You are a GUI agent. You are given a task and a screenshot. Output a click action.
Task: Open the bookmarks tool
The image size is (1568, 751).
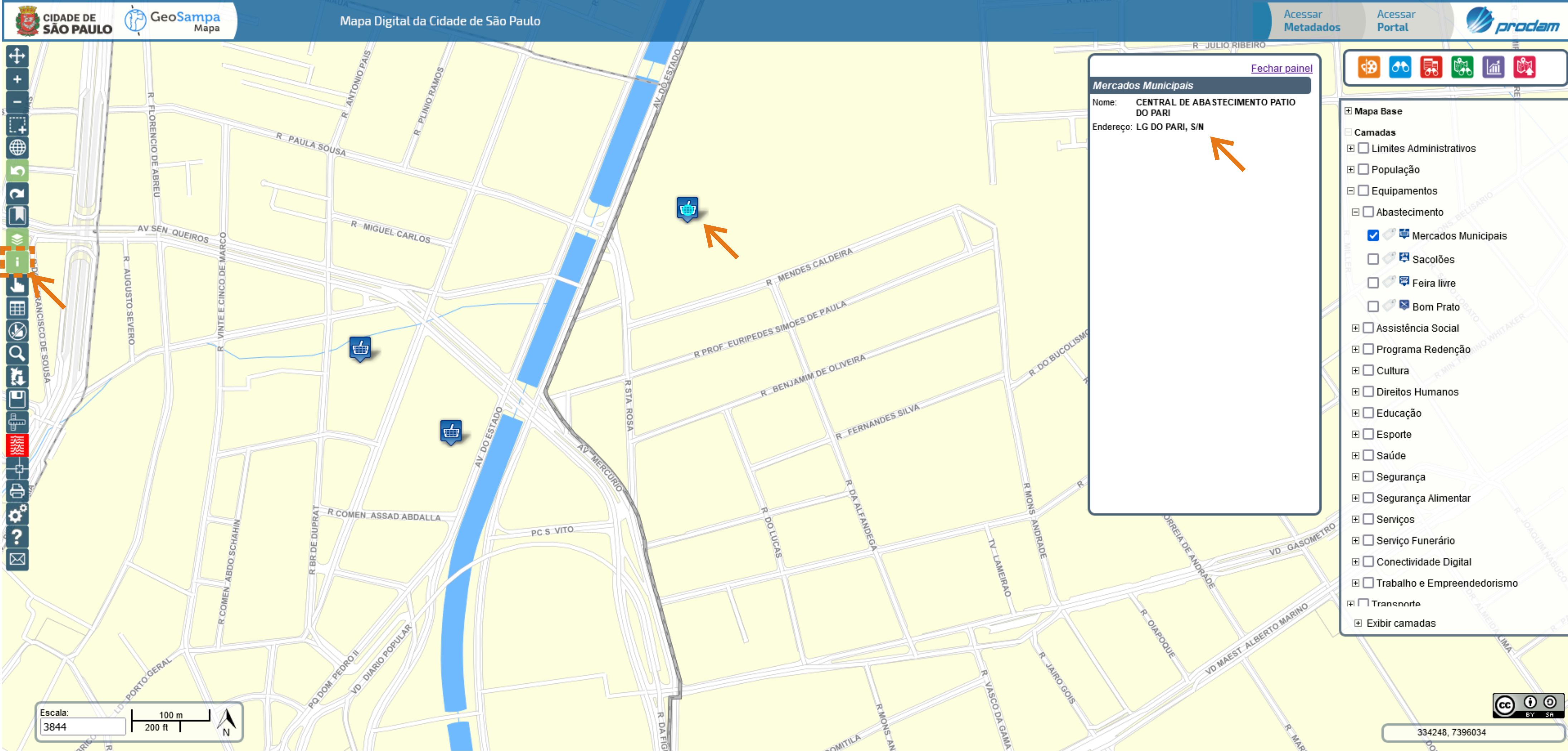17,216
